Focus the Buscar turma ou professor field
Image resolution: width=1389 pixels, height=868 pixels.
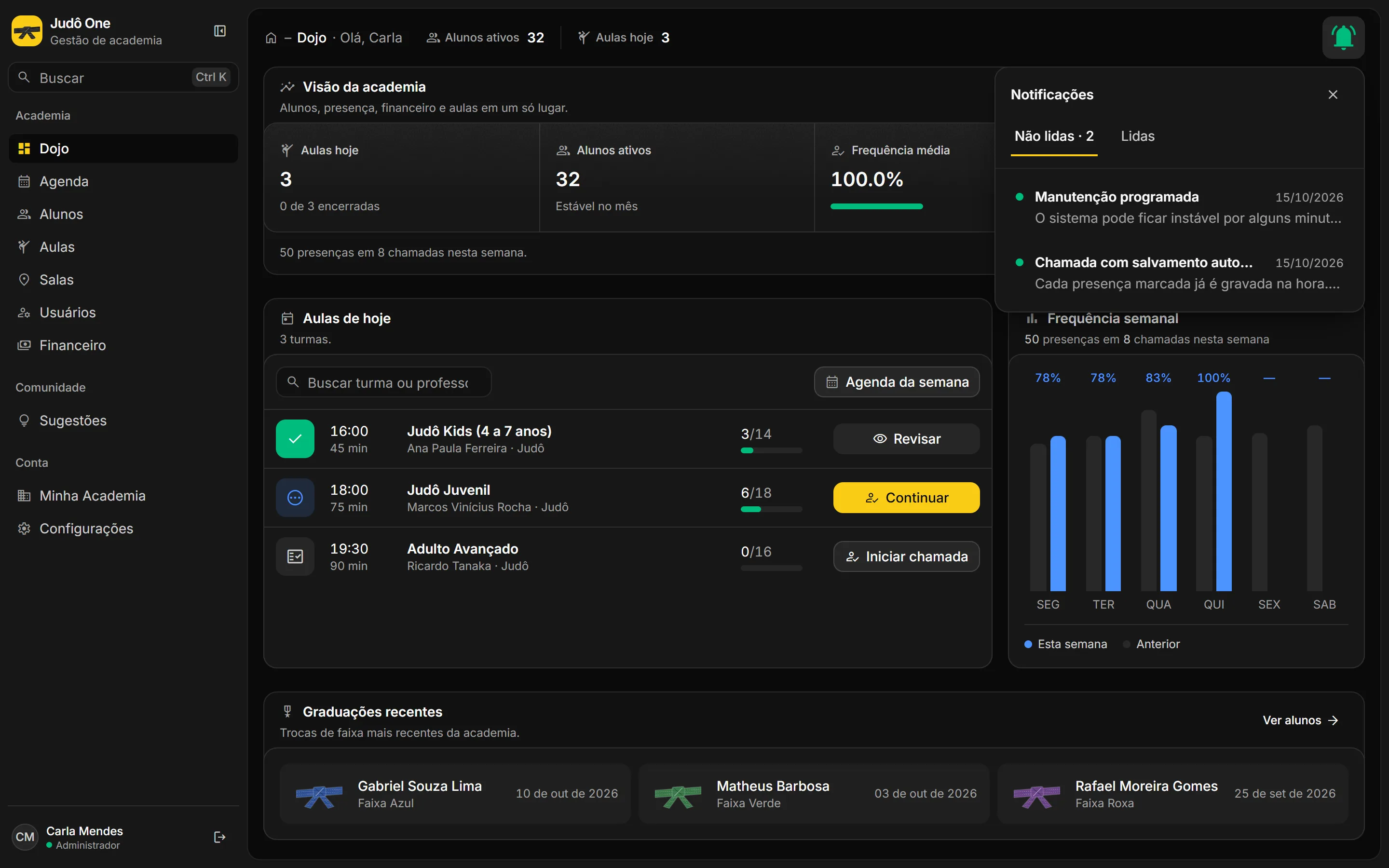(x=383, y=382)
